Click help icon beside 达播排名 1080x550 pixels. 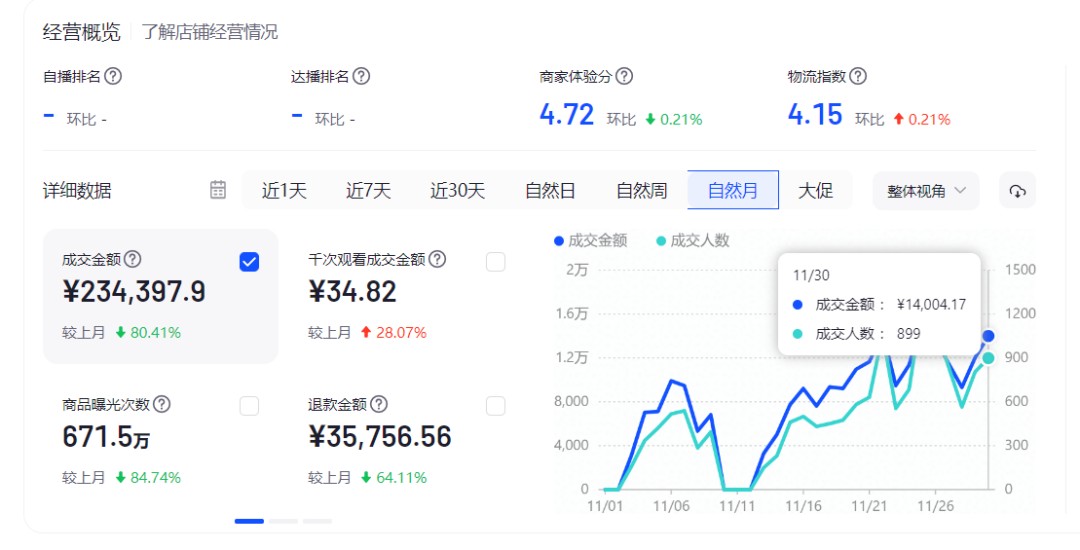tap(361, 76)
